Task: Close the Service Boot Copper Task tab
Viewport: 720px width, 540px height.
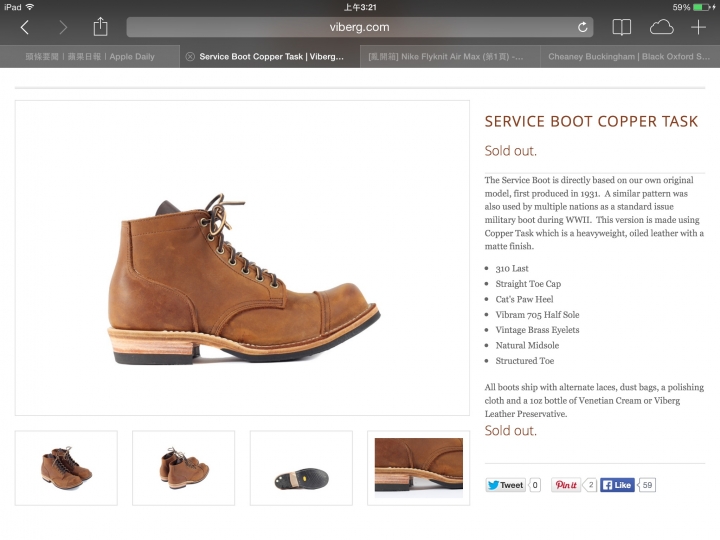Action: point(190,56)
